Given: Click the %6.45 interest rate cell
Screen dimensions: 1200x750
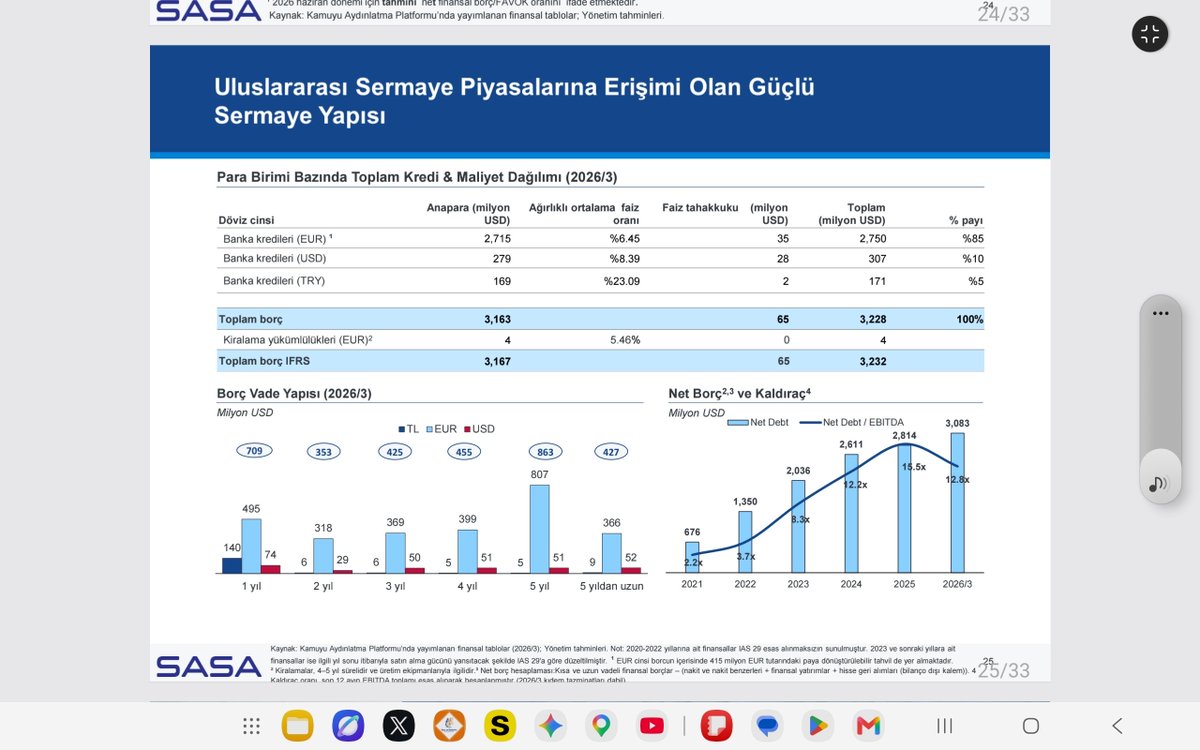Looking at the screenshot, I should tap(624, 239).
